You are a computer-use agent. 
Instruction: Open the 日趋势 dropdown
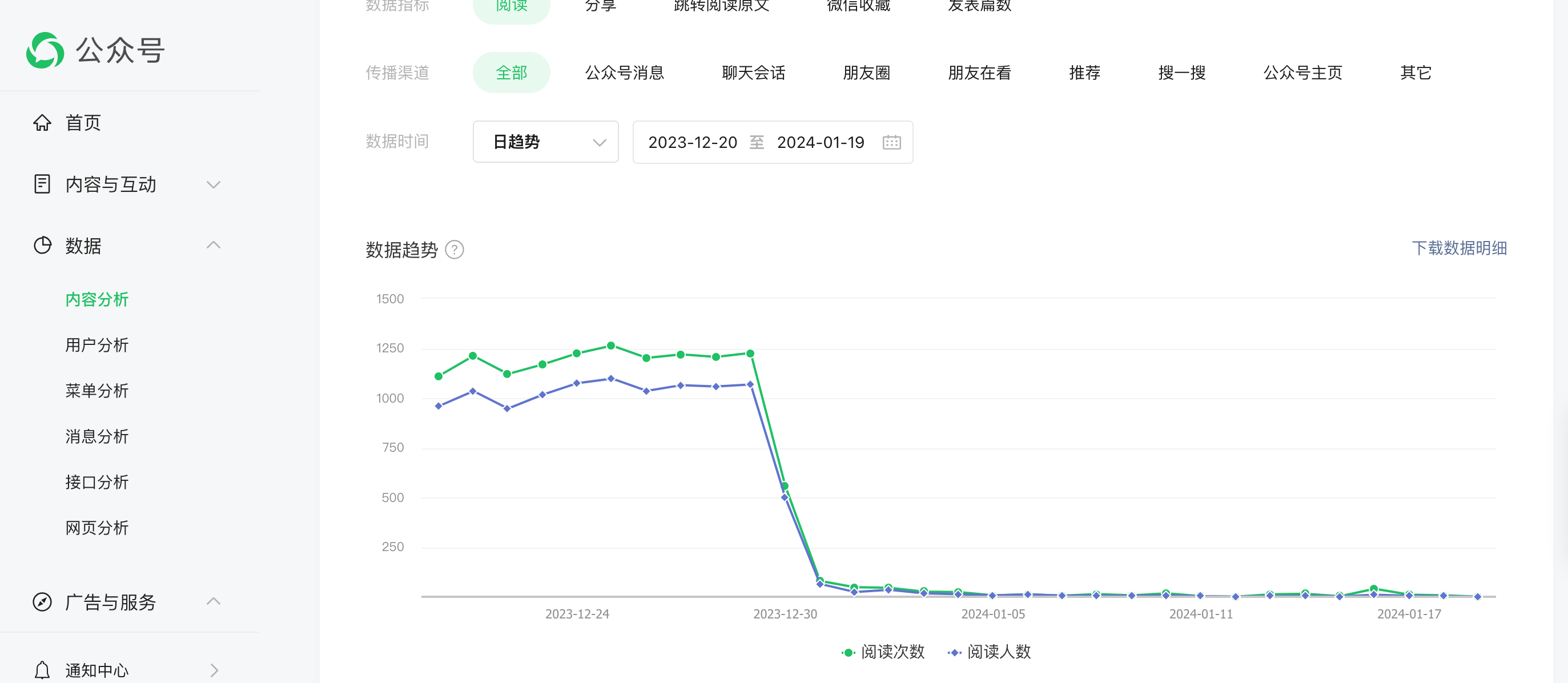click(545, 142)
